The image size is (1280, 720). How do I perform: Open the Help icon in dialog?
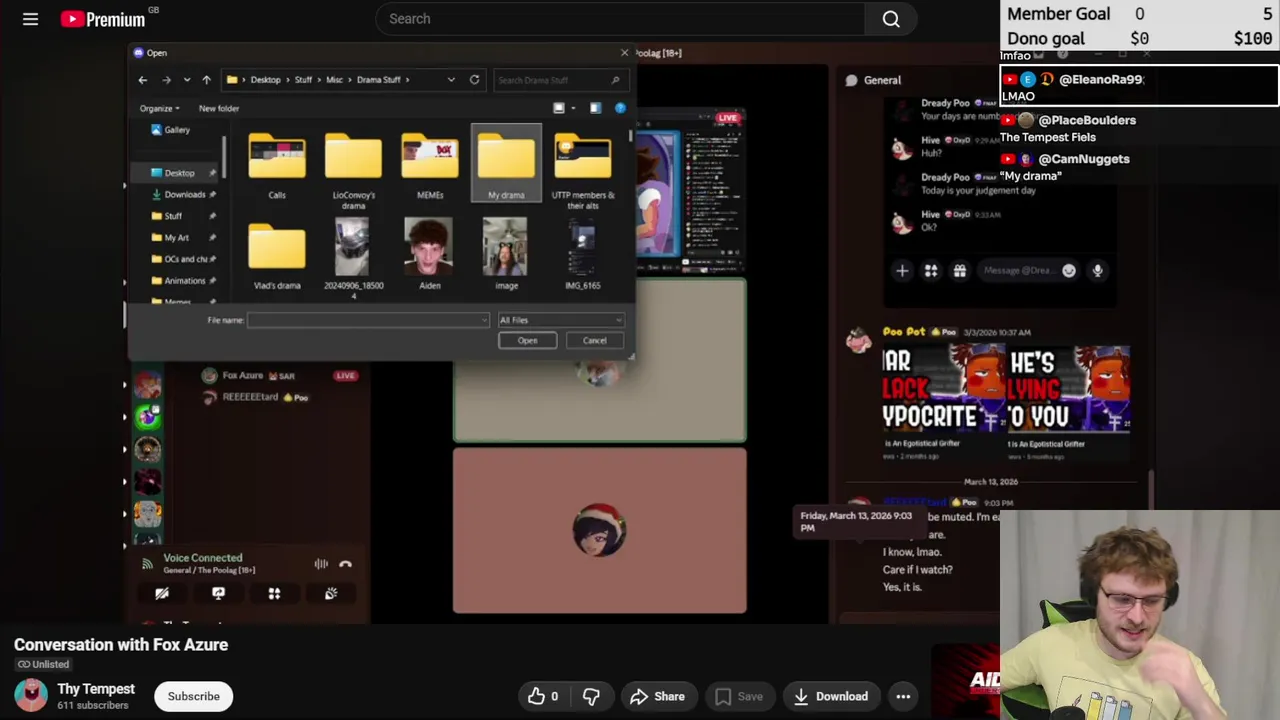pos(620,108)
